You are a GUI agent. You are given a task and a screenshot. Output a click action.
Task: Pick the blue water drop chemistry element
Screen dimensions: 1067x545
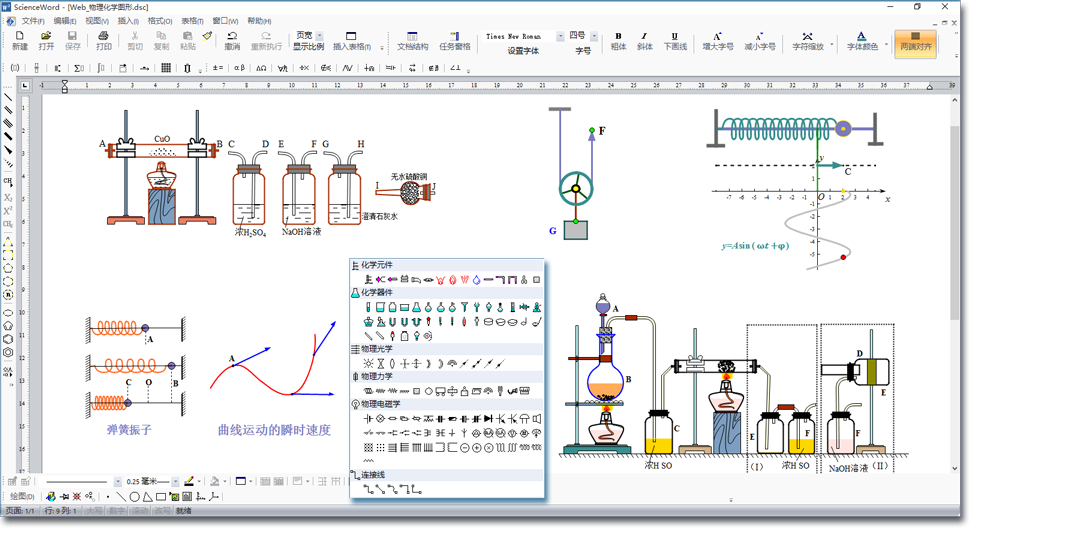476,280
